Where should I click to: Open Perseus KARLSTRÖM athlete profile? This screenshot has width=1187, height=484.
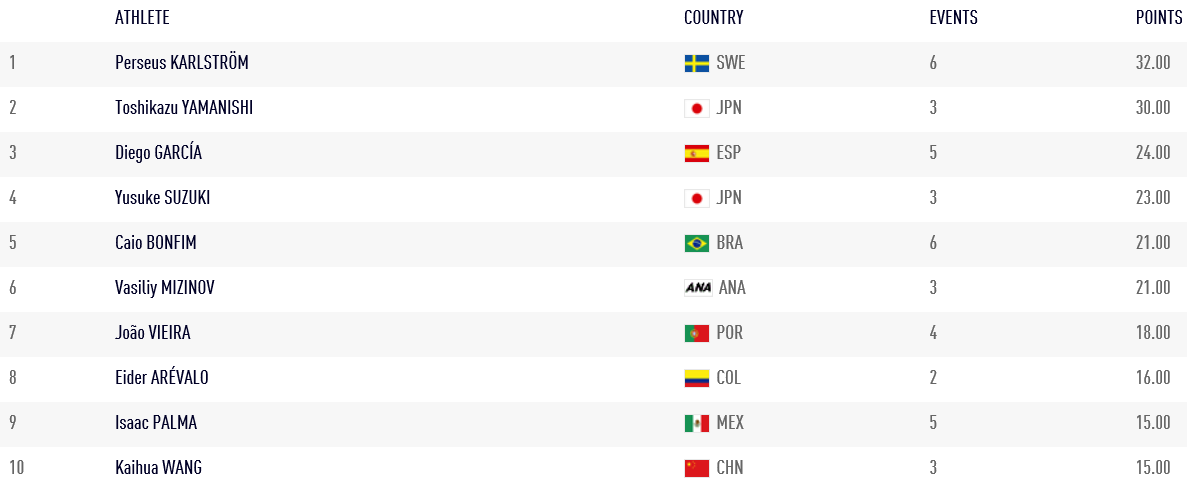pyautogui.click(x=182, y=63)
